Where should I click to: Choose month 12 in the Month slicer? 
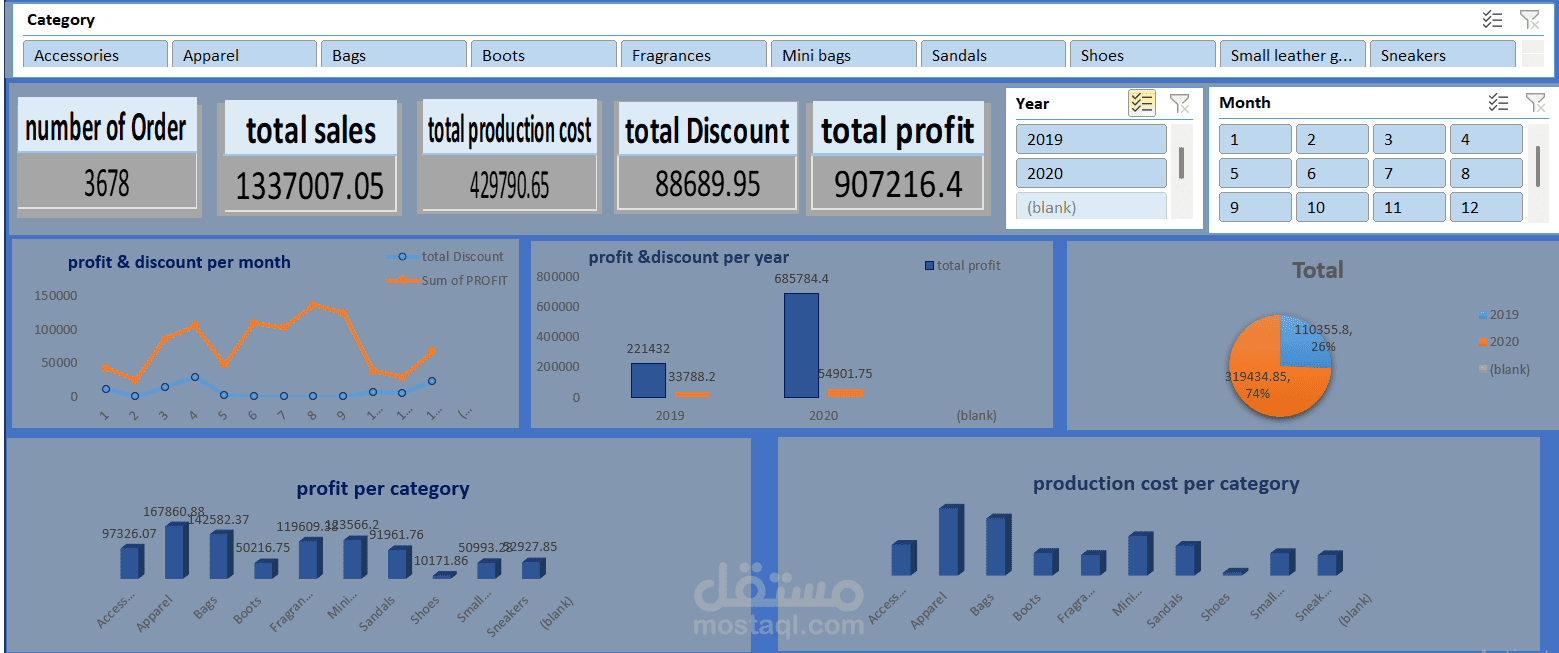1486,207
